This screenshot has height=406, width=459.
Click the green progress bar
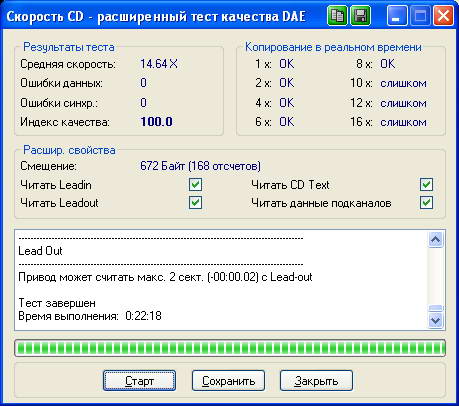click(230, 348)
